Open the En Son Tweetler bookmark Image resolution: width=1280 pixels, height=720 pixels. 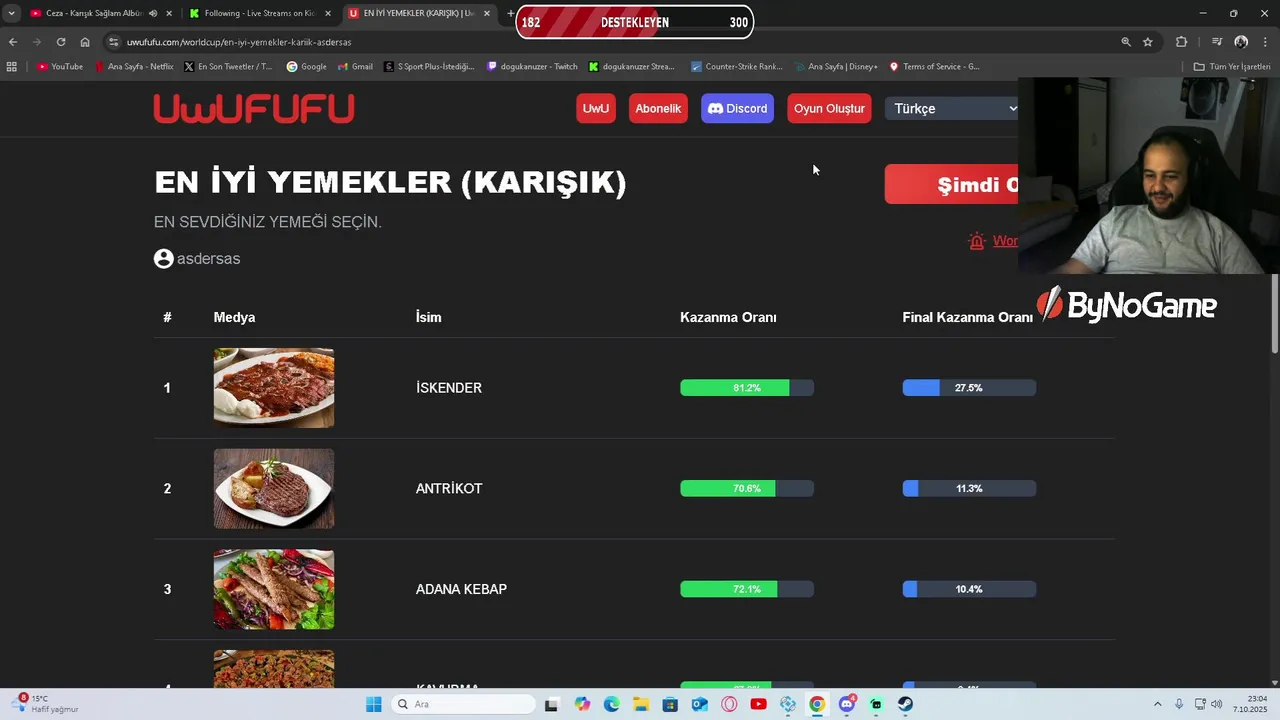228,67
